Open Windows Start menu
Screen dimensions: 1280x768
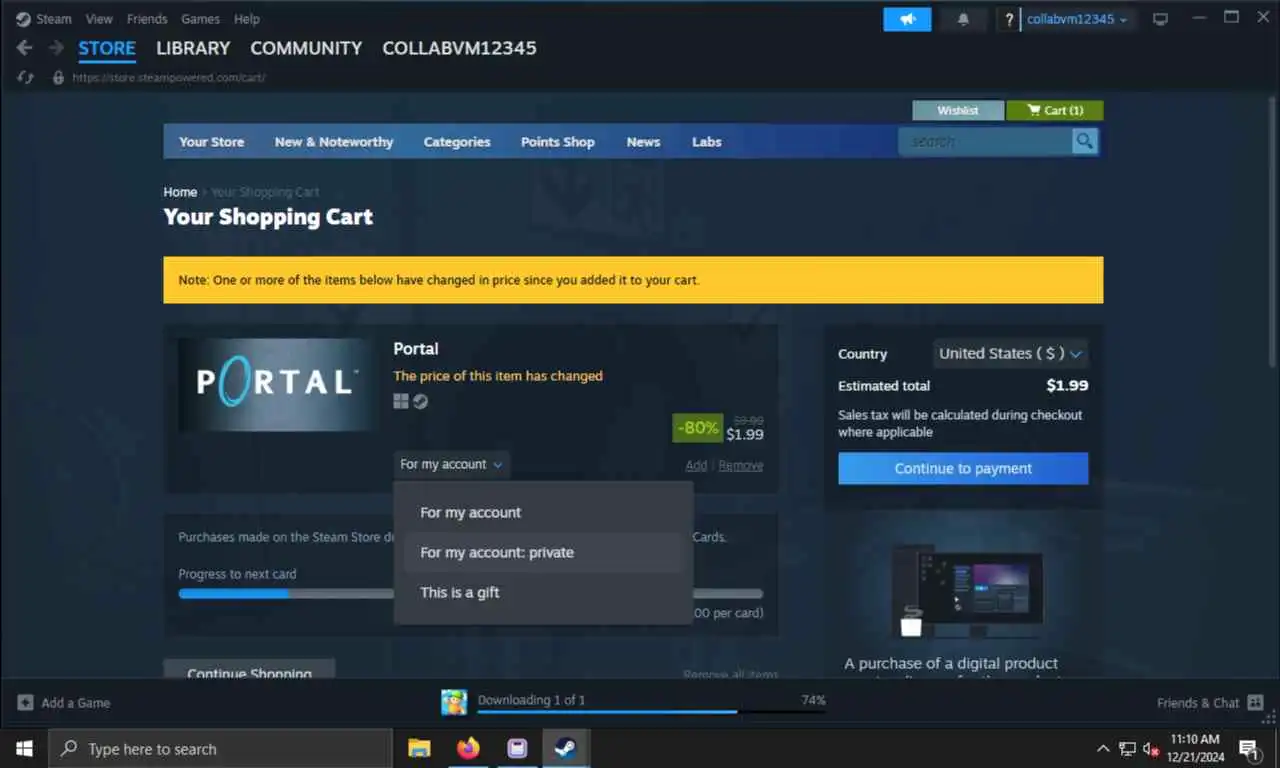(24, 748)
